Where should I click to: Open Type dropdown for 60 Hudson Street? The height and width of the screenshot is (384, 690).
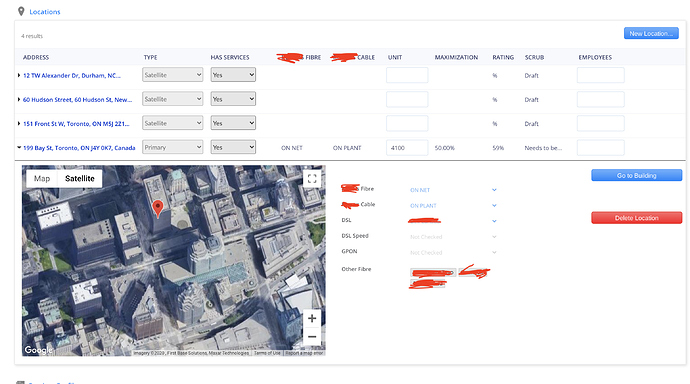tap(172, 99)
